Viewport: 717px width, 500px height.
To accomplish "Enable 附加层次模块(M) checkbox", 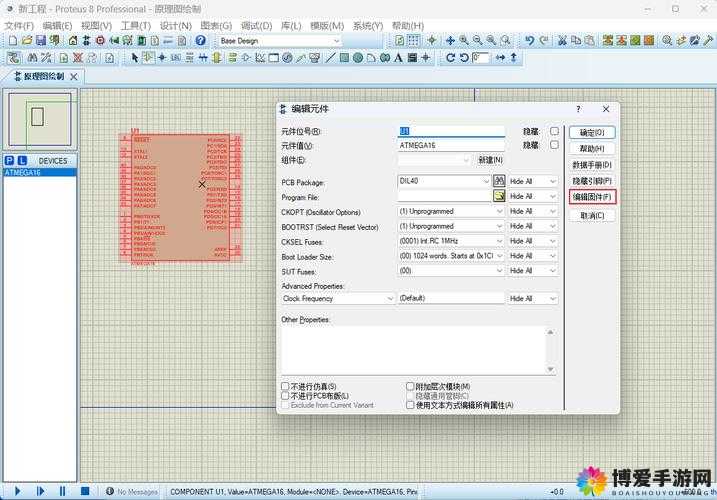I will click(410, 387).
